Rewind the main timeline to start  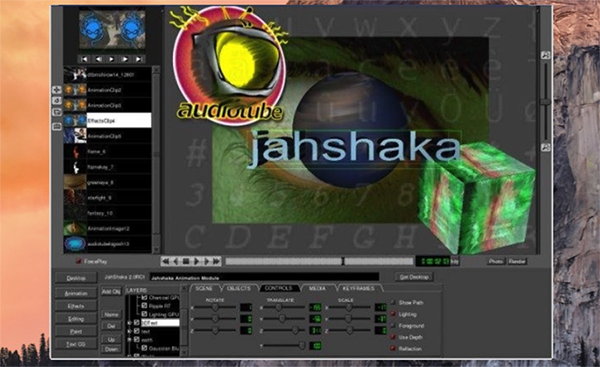pos(165,261)
